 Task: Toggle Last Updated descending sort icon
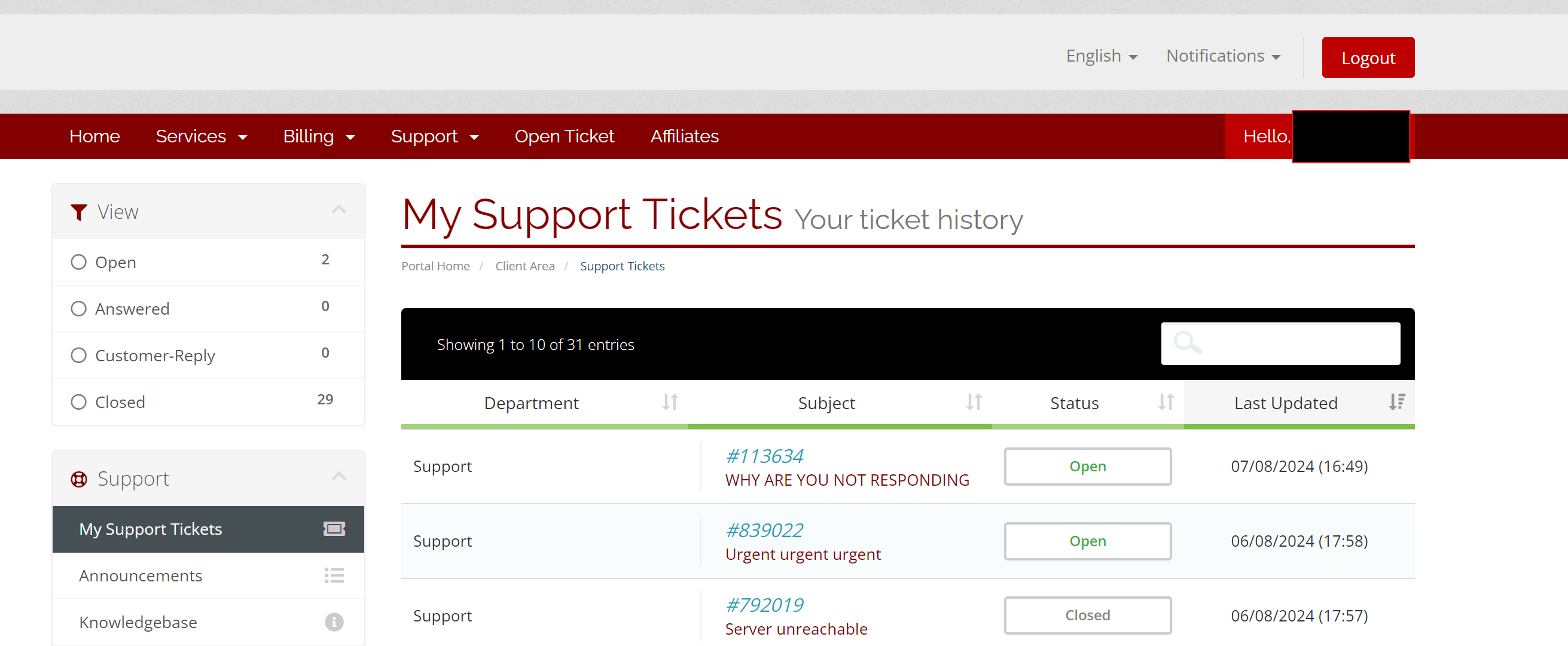1397,402
